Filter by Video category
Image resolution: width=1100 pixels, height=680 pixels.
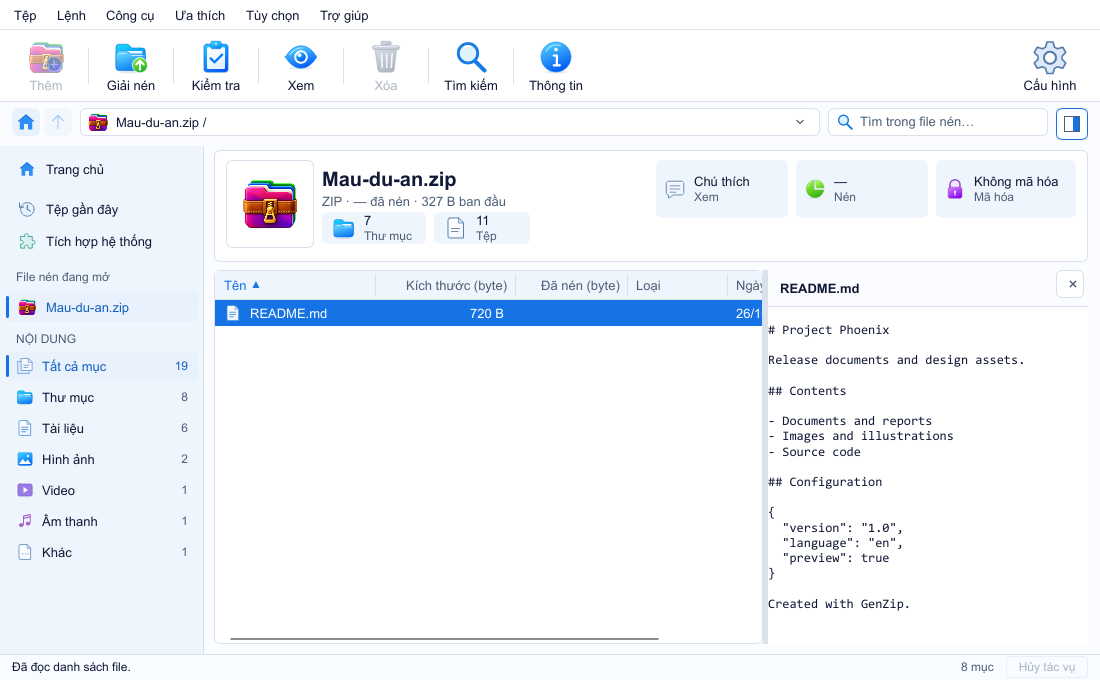[x=102, y=490]
